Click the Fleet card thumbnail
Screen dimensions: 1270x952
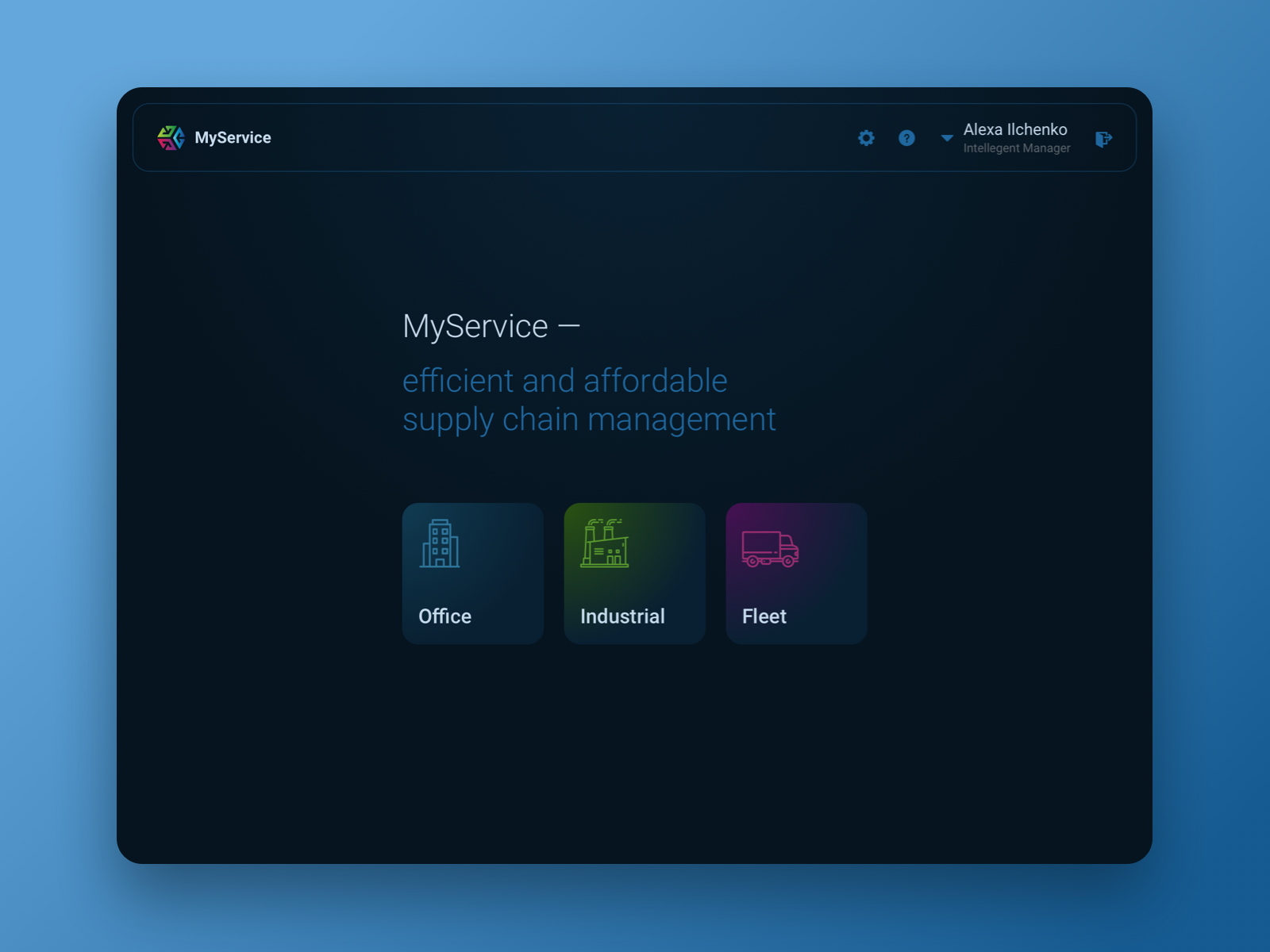click(796, 573)
